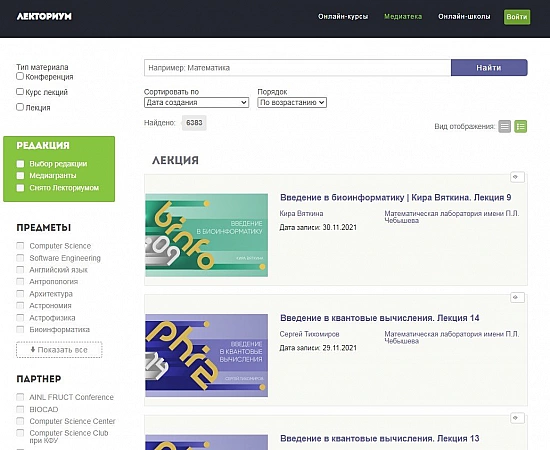Click Дата записи: 29.11.2021 text
This screenshot has height=450, width=550.
[318, 348]
